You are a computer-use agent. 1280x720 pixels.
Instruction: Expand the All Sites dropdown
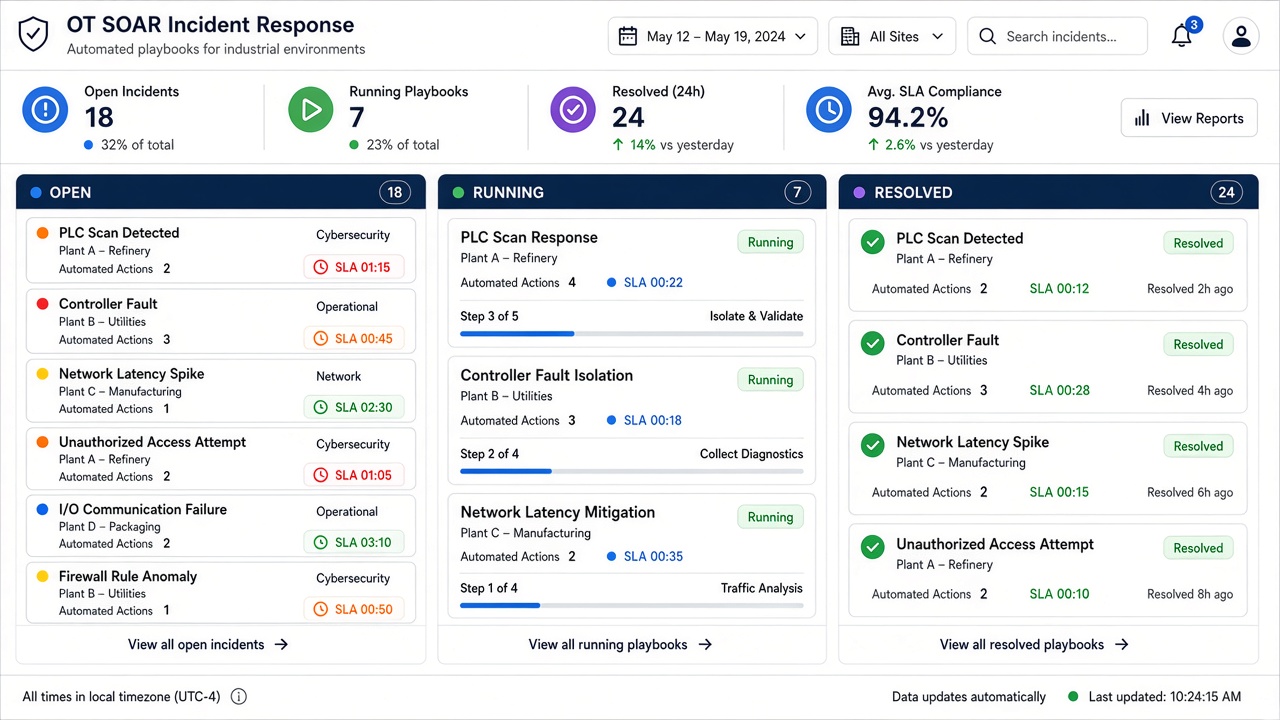[892, 36]
